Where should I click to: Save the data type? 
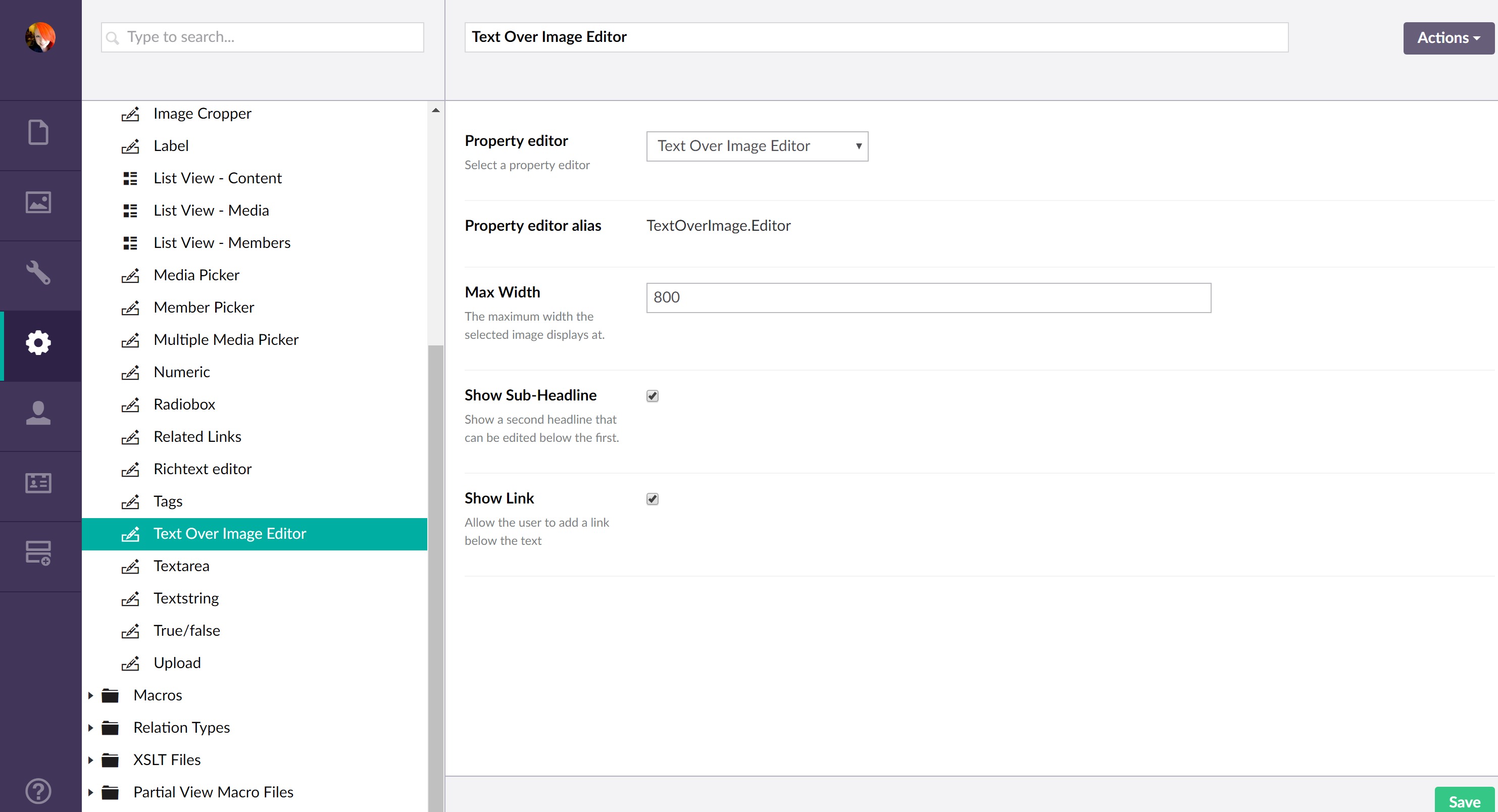coord(1464,800)
